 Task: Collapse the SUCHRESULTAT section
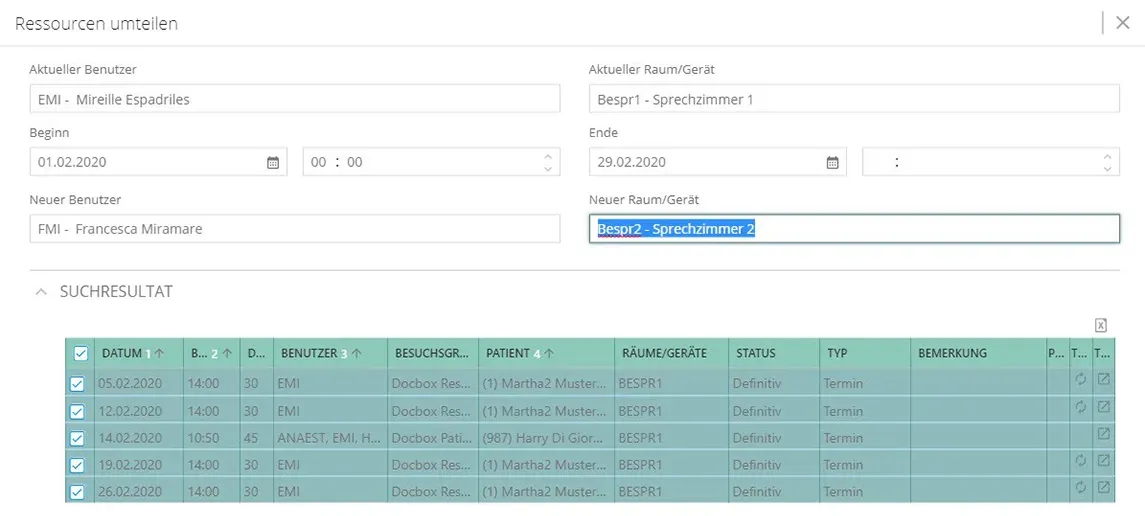(42, 292)
